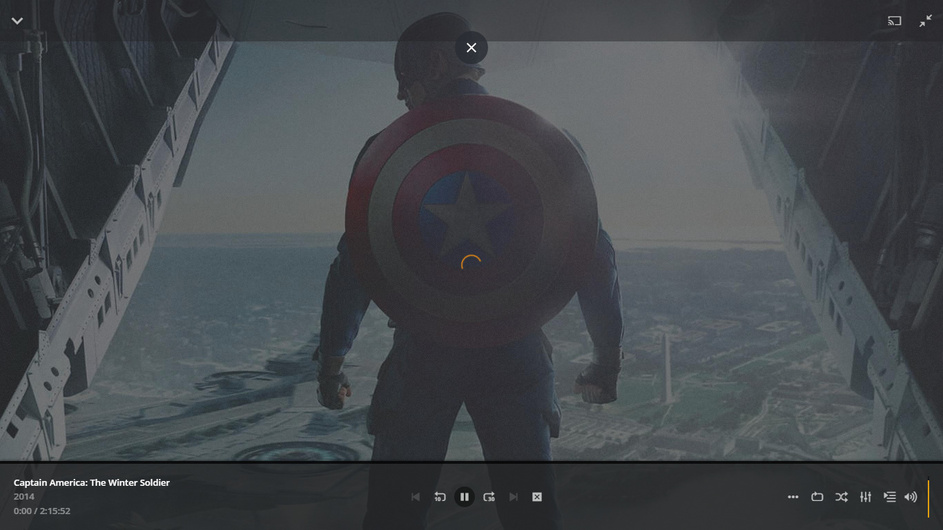Viewport: 943px width, 530px height.
Task: Dismiss the overlay with the X button
Action: pyautogui.click(x=471, y=48)
